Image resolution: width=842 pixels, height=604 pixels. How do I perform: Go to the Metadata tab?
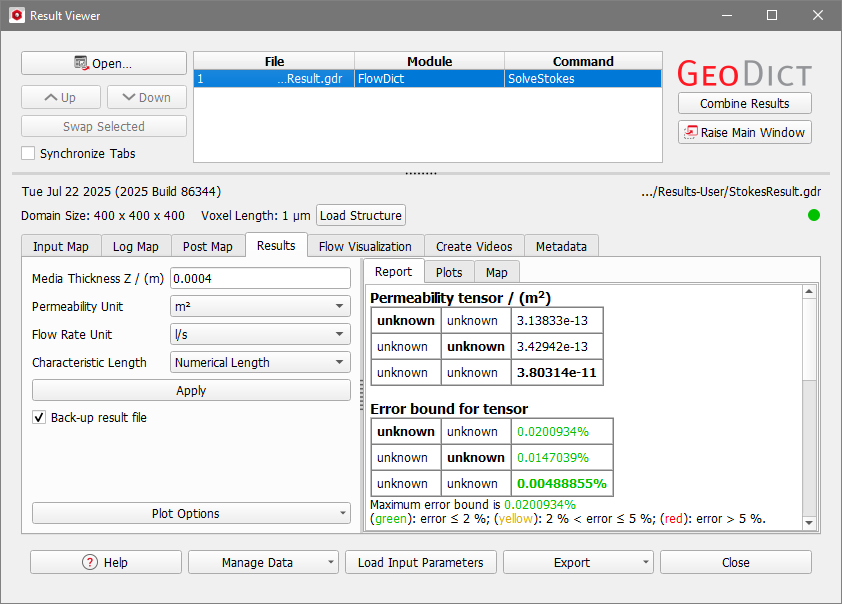pos(562,246)
